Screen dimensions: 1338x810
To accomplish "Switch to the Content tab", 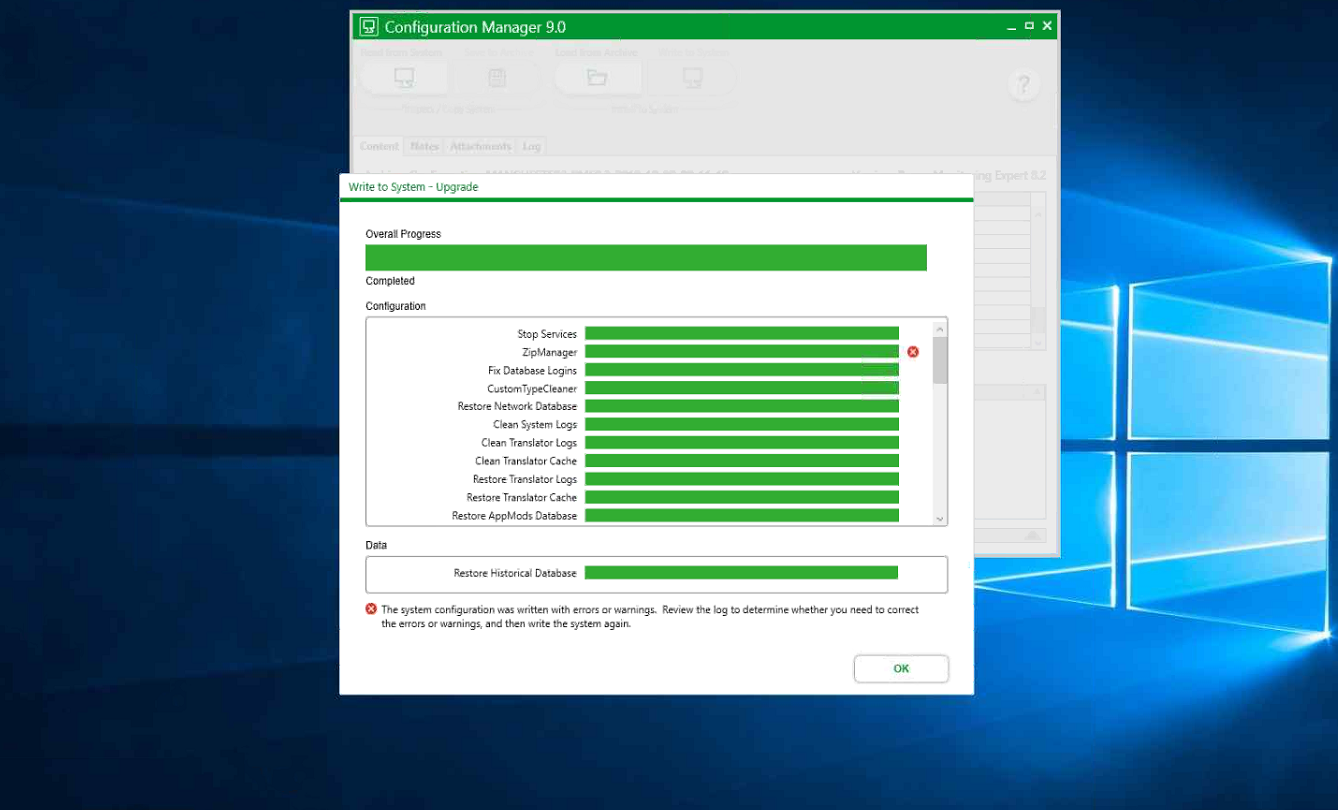I will click(x=380, y=146).
